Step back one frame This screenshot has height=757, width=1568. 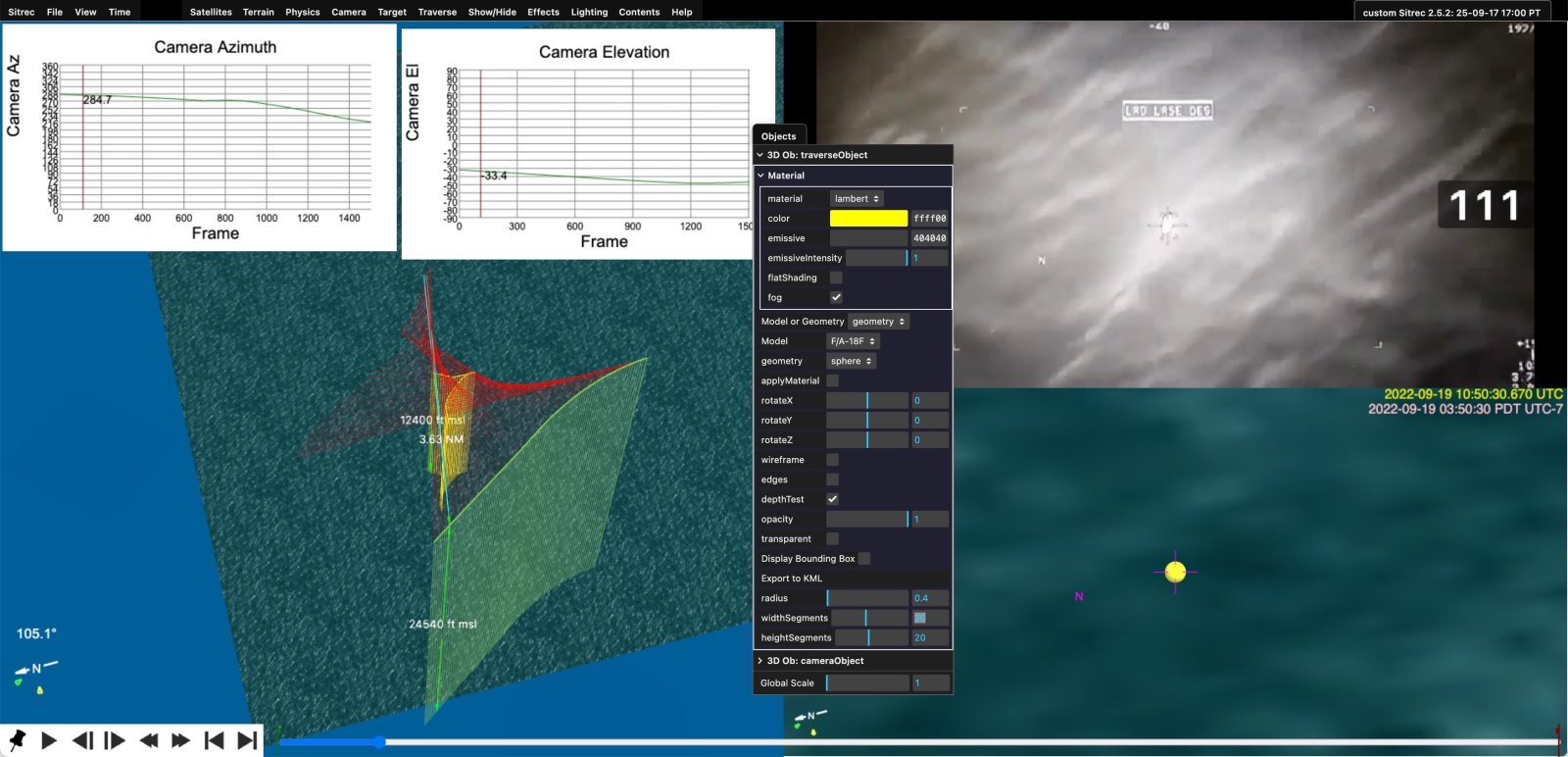83,740
